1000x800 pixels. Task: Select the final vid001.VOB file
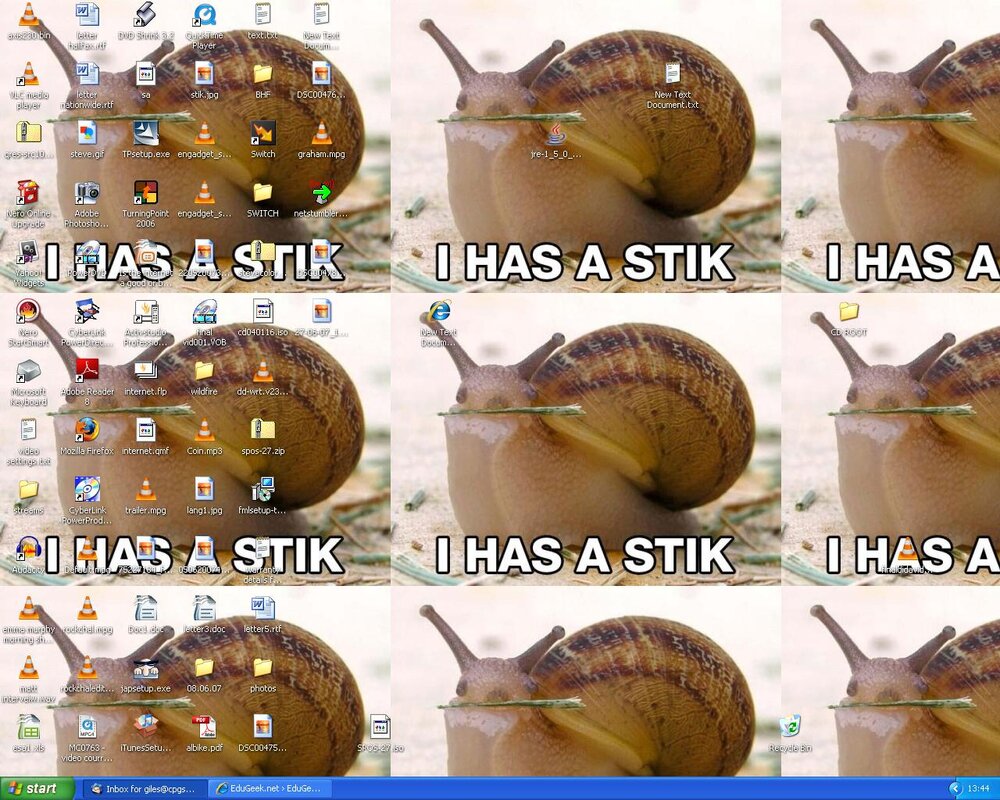[x=204, y=311]
